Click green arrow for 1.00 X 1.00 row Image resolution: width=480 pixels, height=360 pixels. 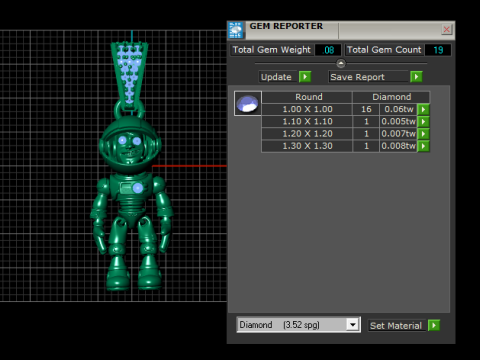tap(423, 109)
